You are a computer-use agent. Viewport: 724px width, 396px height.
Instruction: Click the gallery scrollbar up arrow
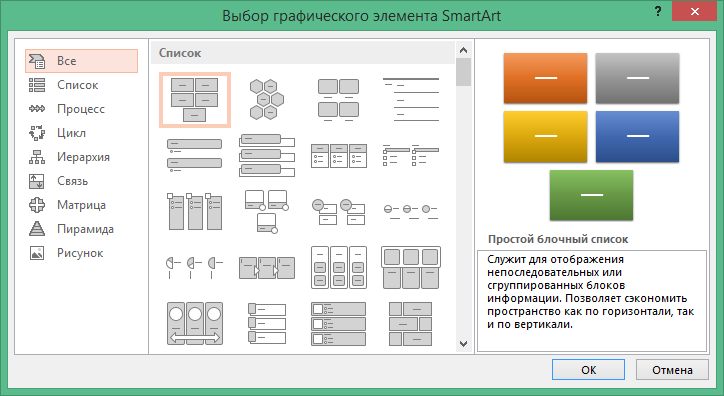click(464, 50)
